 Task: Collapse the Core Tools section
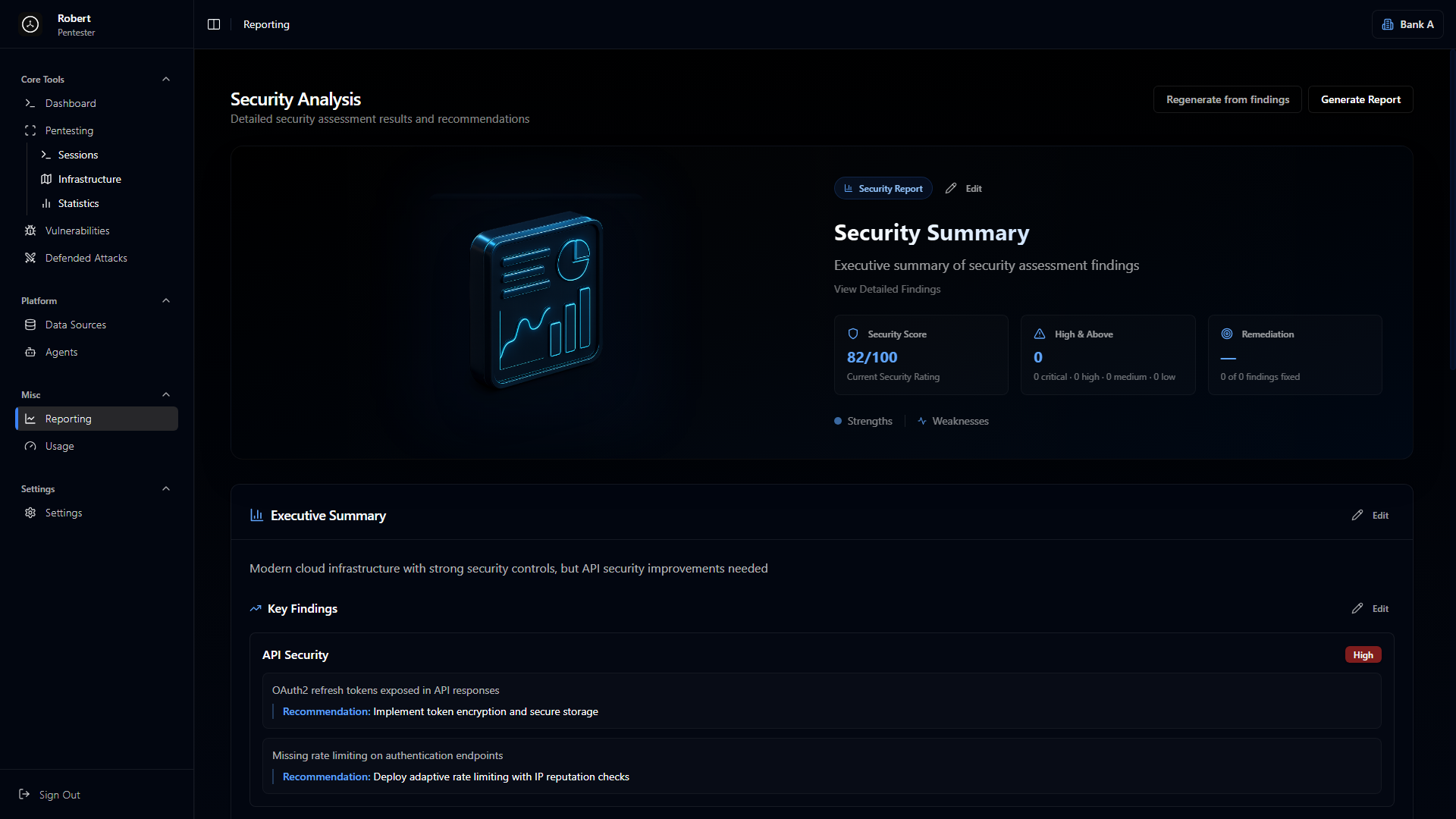pyautogui.click(x=166, y=79)
